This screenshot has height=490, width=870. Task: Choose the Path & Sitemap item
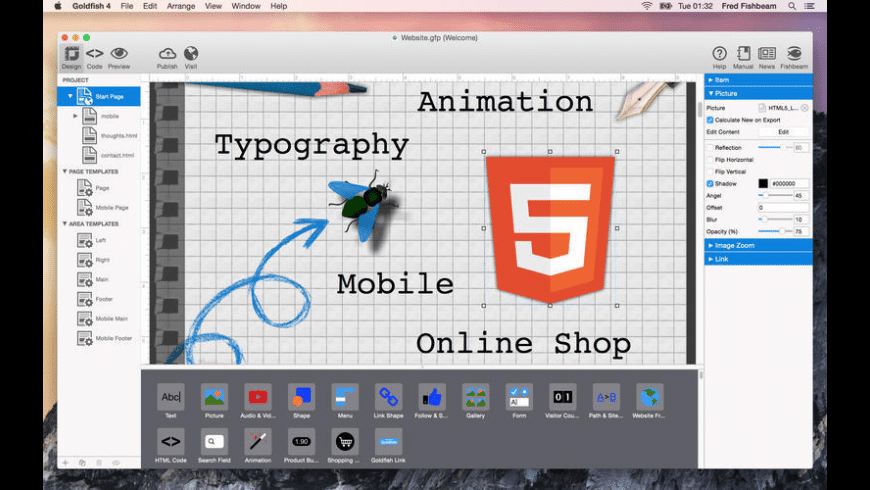pos(606,401)
